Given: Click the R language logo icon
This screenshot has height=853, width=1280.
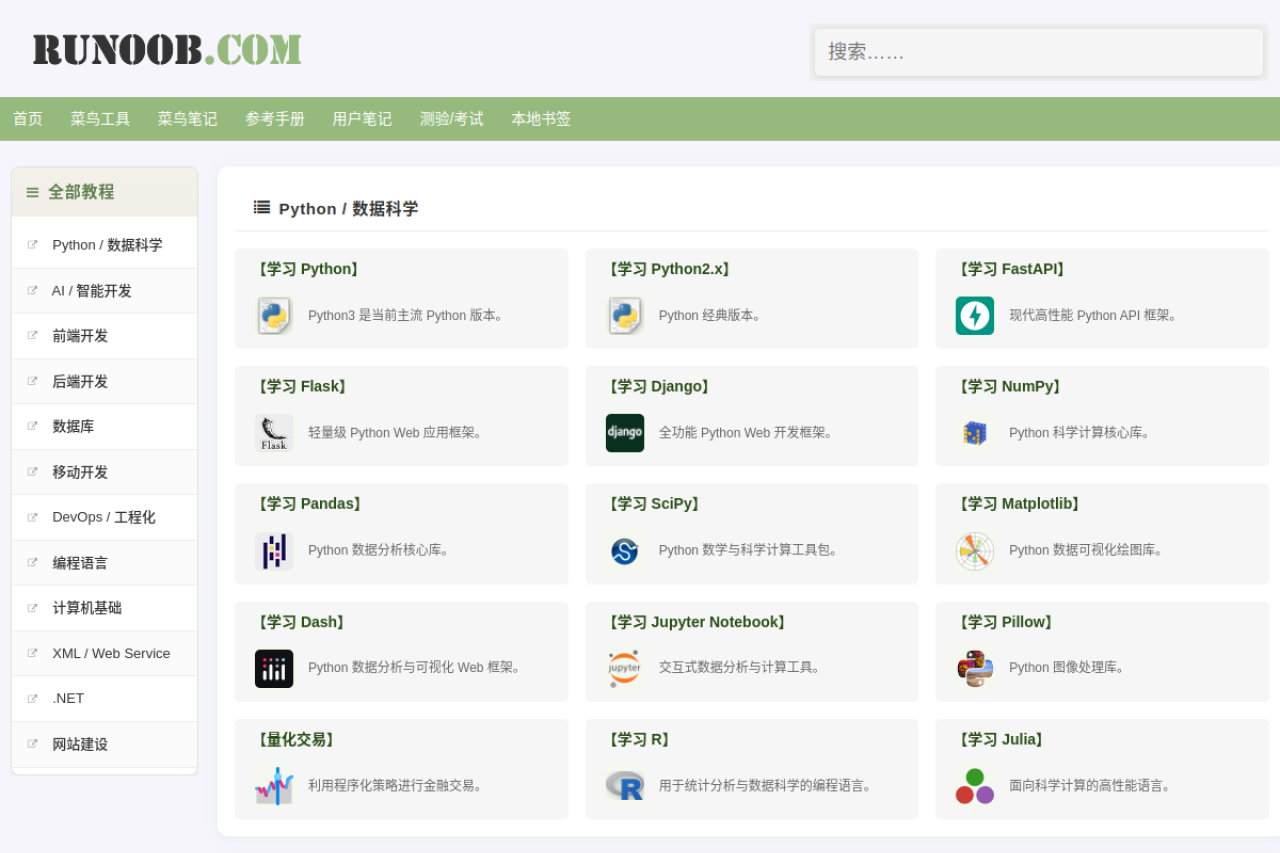Looking at the screenshot, I should (x=625, y=786).
